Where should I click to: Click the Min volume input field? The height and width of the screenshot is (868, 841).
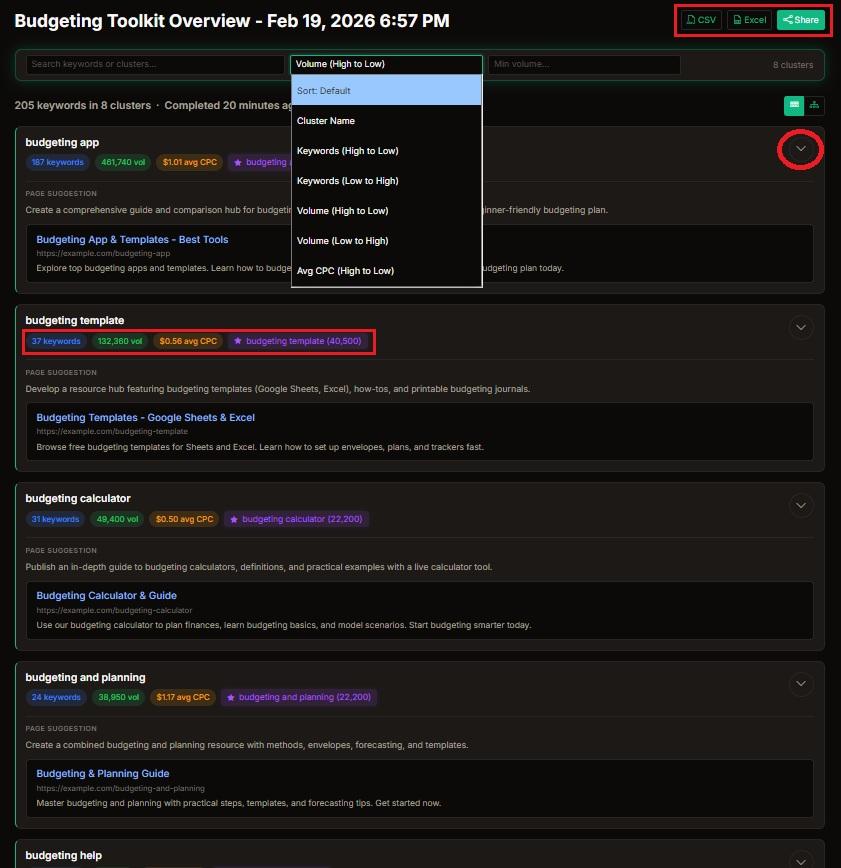point(583,63)
